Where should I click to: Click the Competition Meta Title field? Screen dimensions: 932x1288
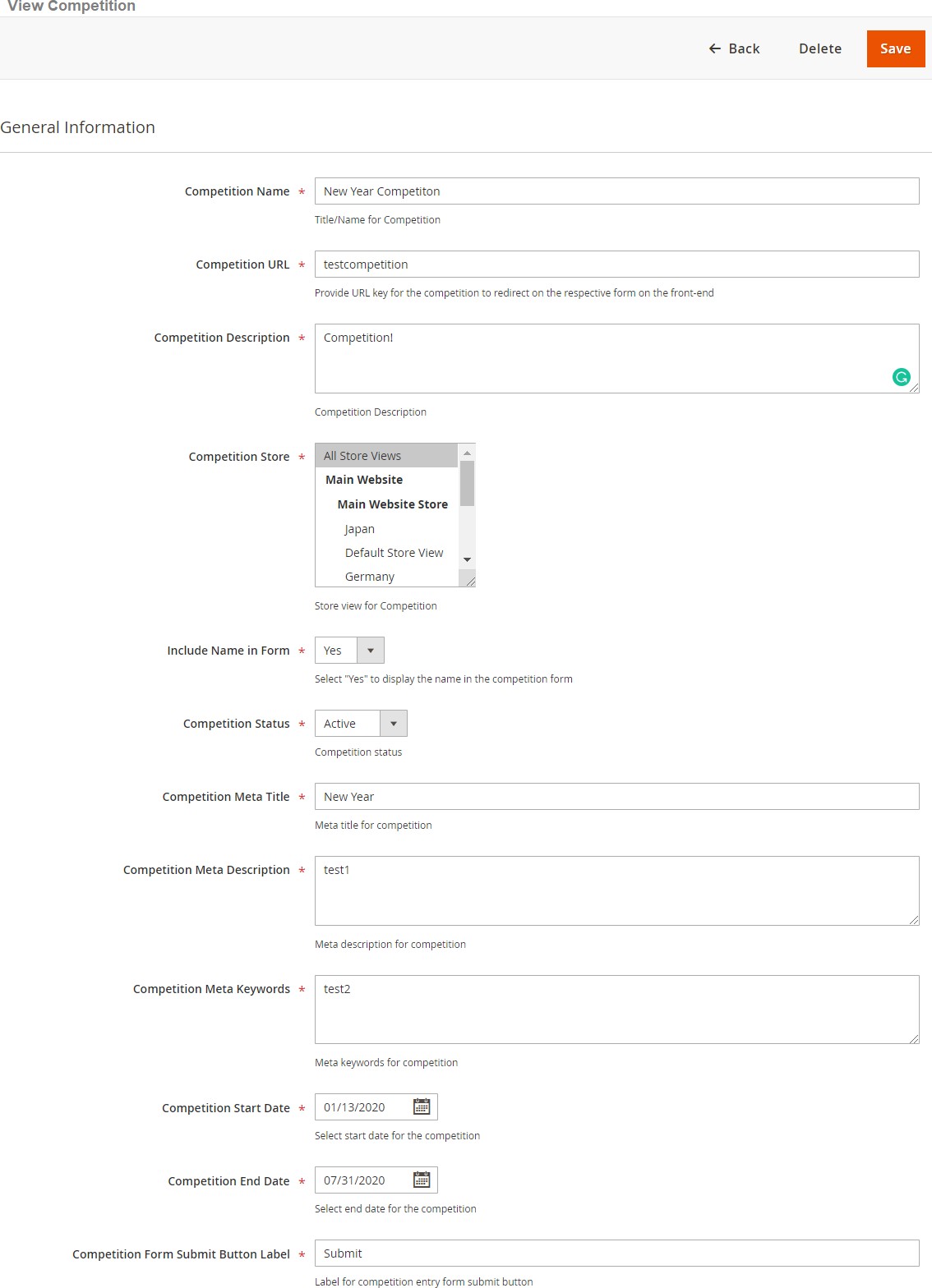tap(616, 797)
